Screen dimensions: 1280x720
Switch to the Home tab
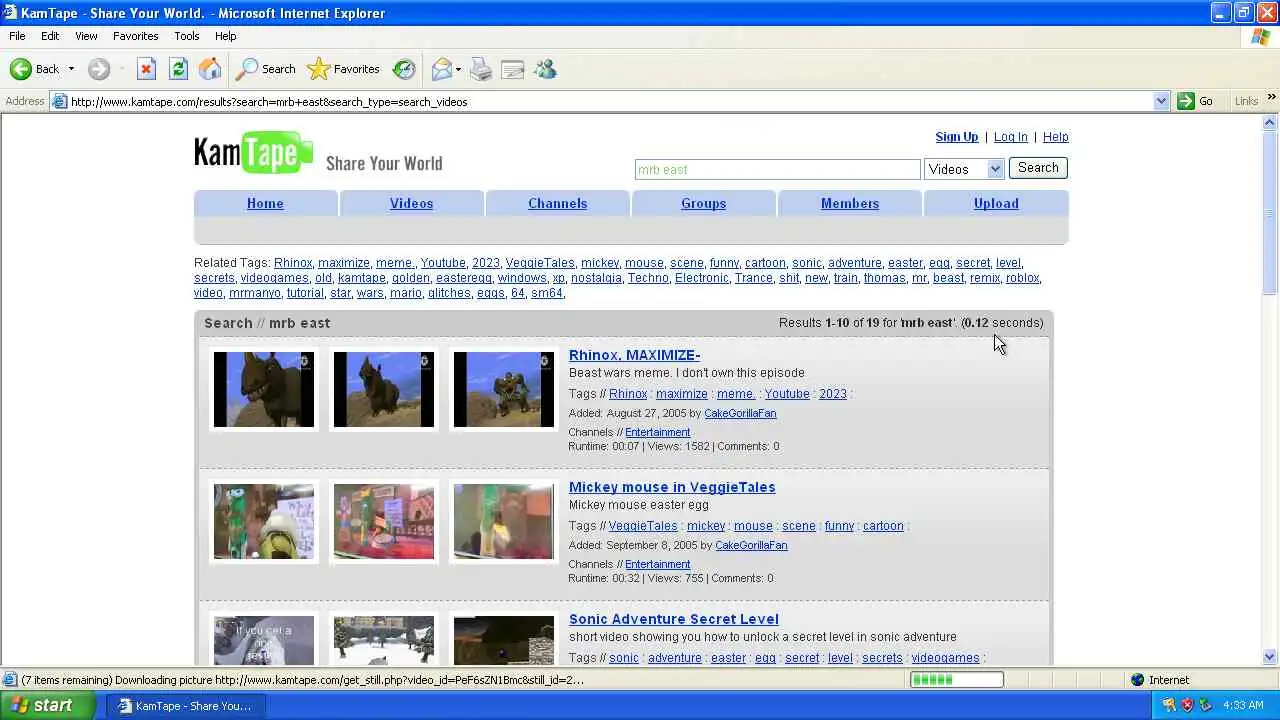click(x=265, y=203)
